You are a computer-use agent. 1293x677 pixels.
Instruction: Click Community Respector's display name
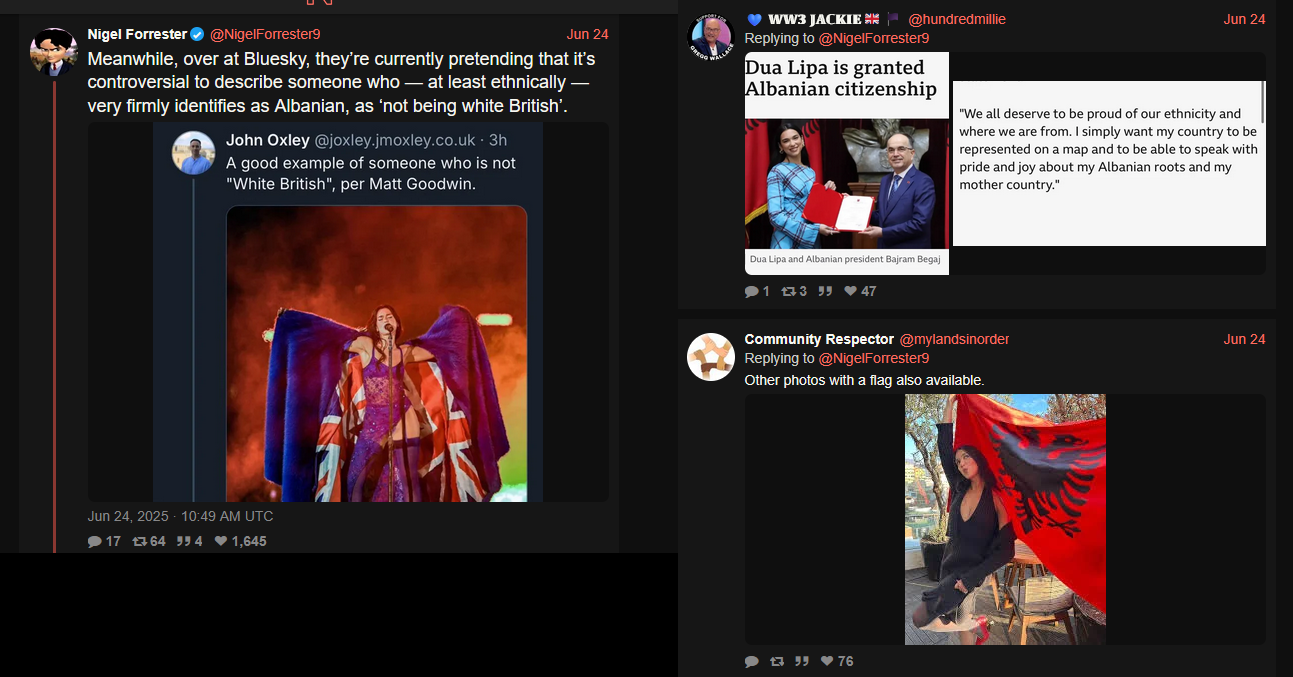click(819, 339)
